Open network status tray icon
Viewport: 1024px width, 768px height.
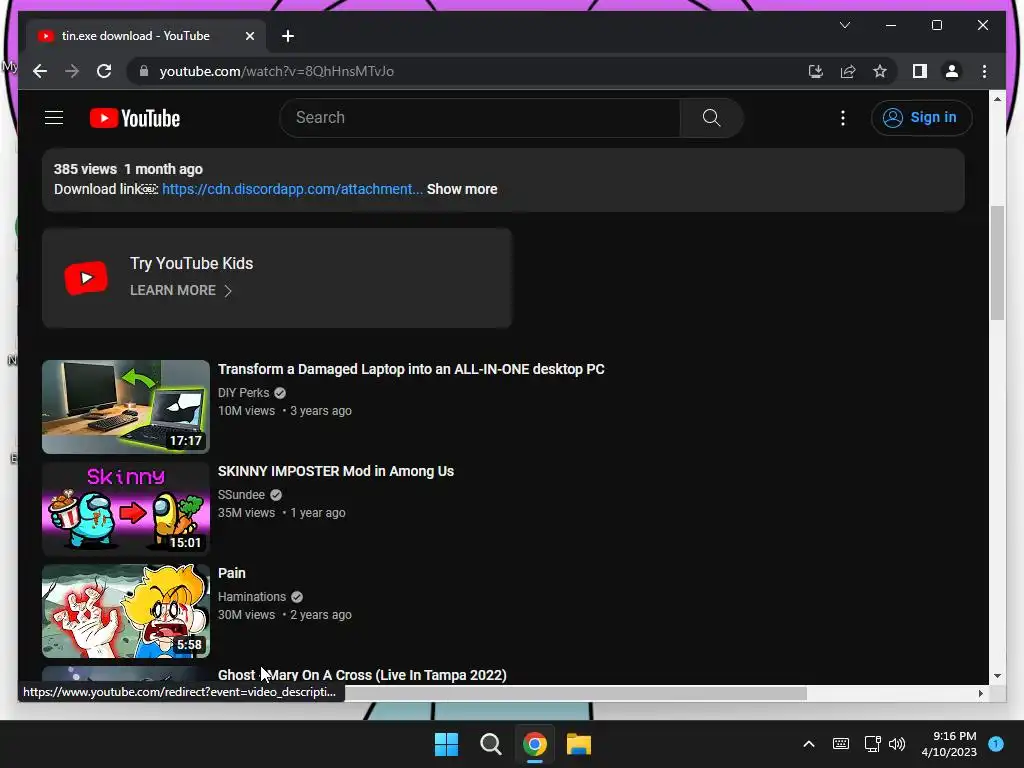(872, 744)
